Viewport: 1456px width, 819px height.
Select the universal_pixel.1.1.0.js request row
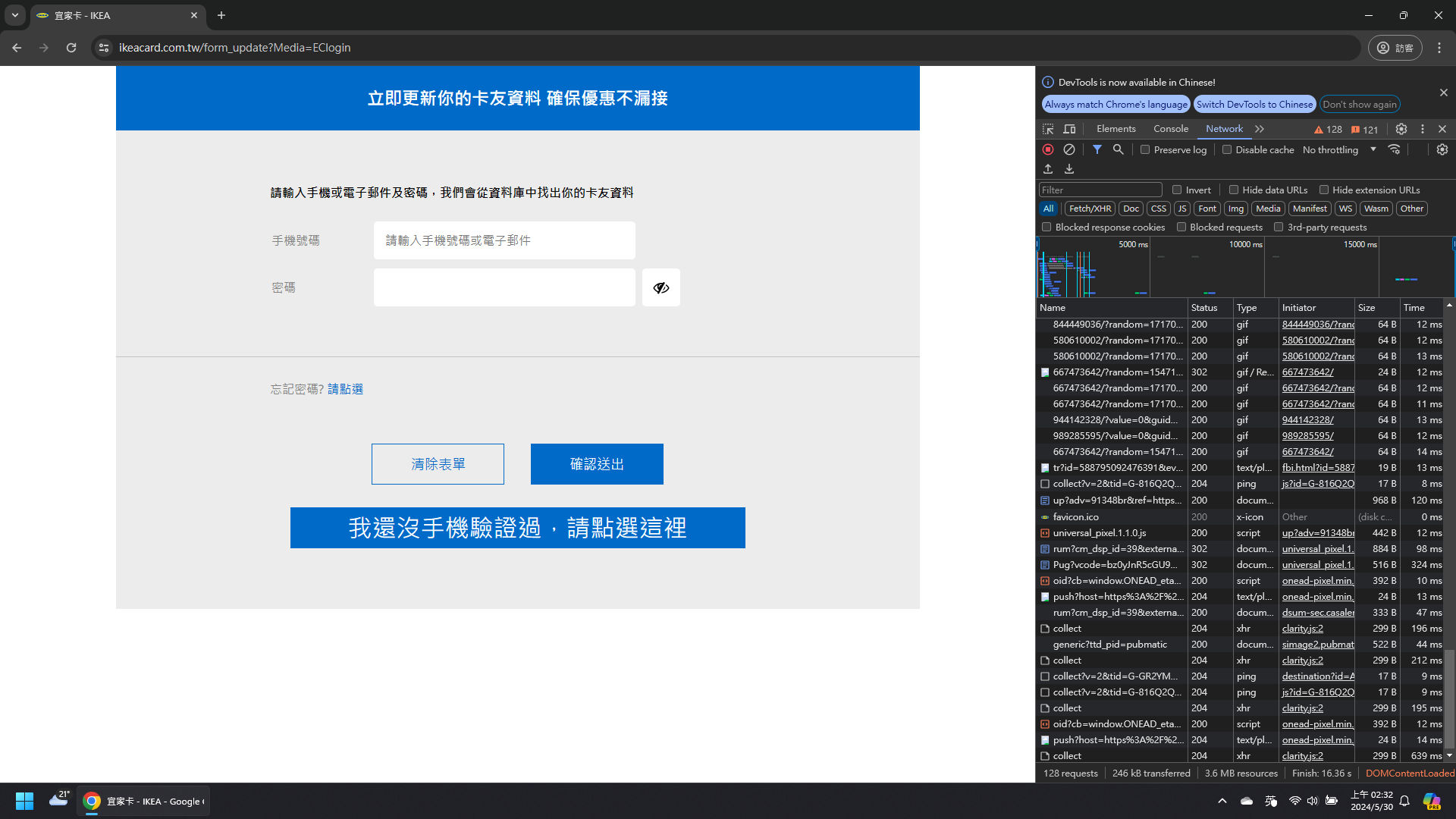click(x=1240, y=533)
